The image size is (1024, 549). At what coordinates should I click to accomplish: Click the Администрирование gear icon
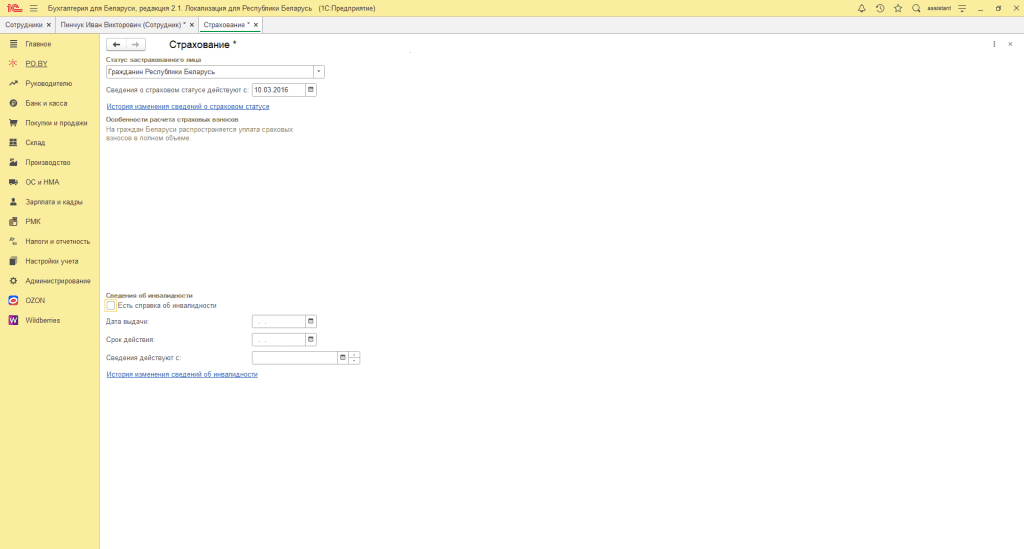[13, 281]
